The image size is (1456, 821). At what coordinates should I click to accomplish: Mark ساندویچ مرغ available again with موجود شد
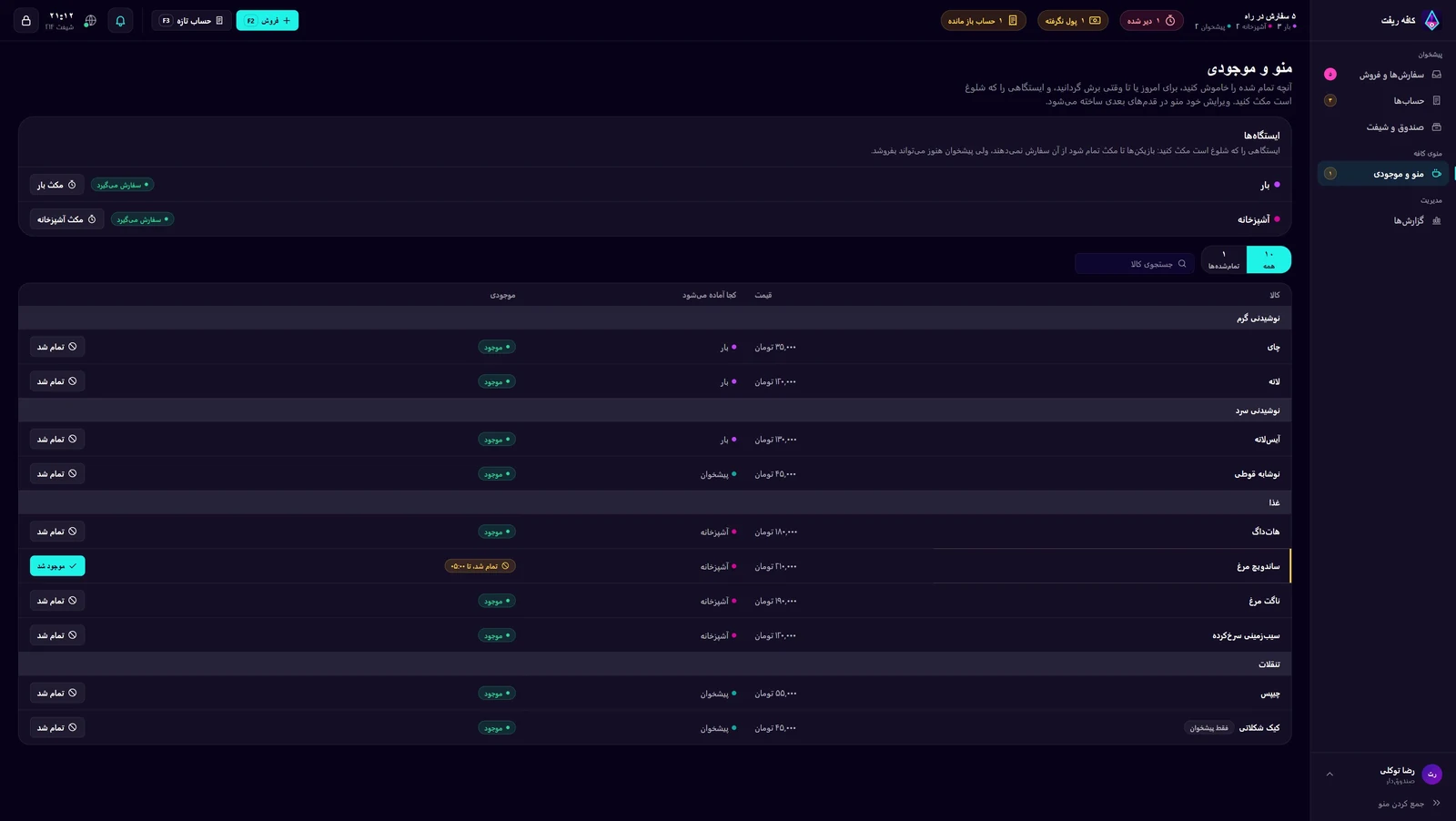pyautogui.click(x=57, y=566)
